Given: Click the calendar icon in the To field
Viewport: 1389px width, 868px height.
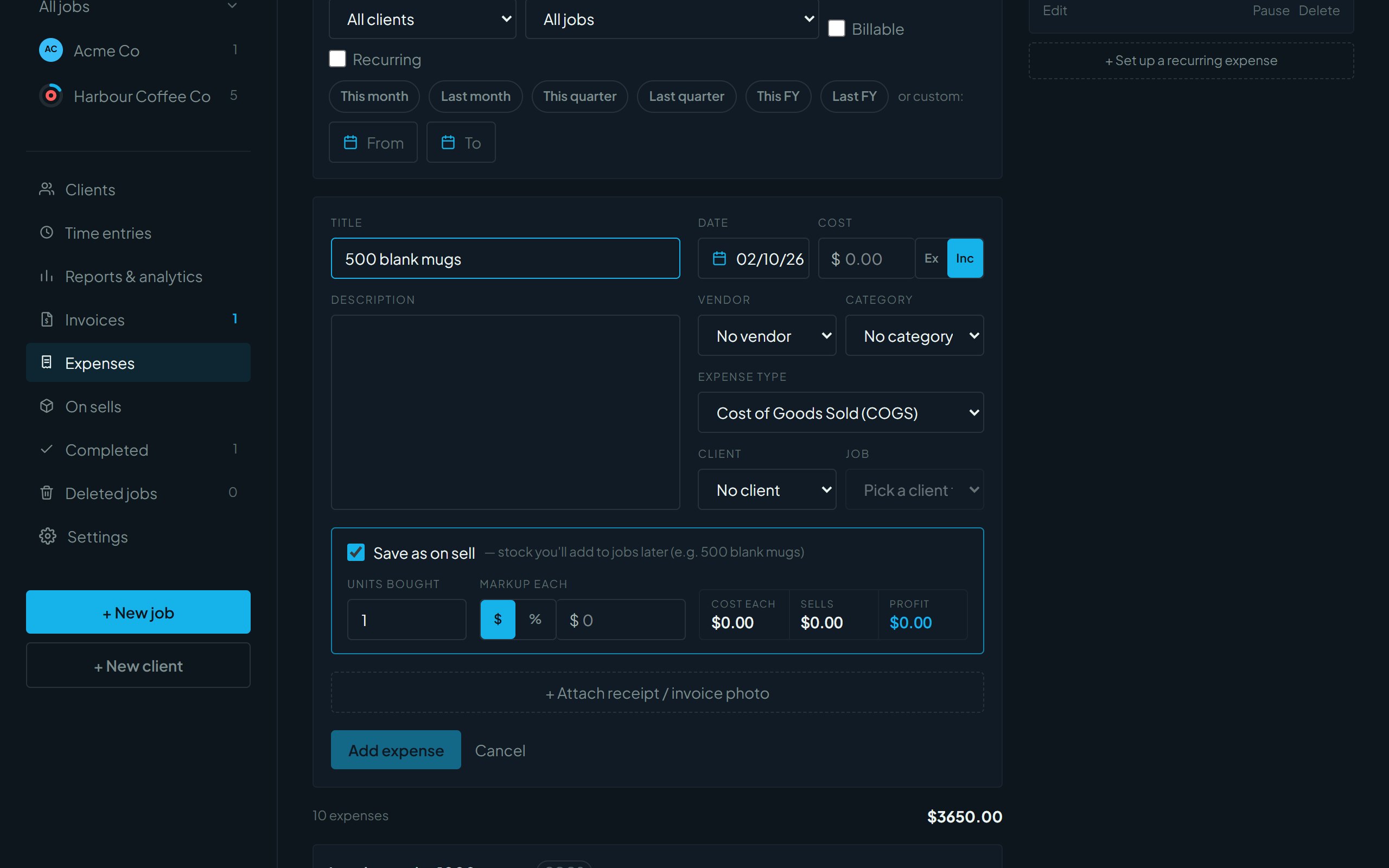Looking at the screenshot, I should point(448,142).
